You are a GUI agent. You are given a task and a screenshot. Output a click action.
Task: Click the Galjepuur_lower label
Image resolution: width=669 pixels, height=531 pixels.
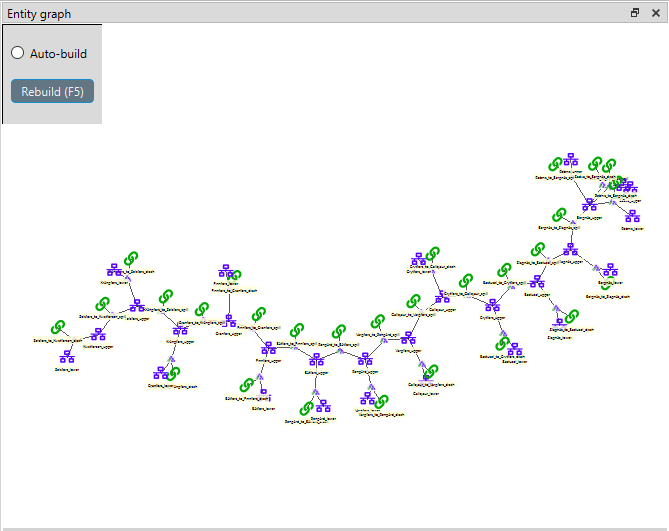pos(426,394)
